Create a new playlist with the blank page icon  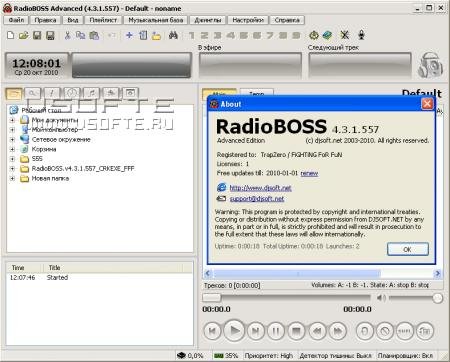(11, 35)
